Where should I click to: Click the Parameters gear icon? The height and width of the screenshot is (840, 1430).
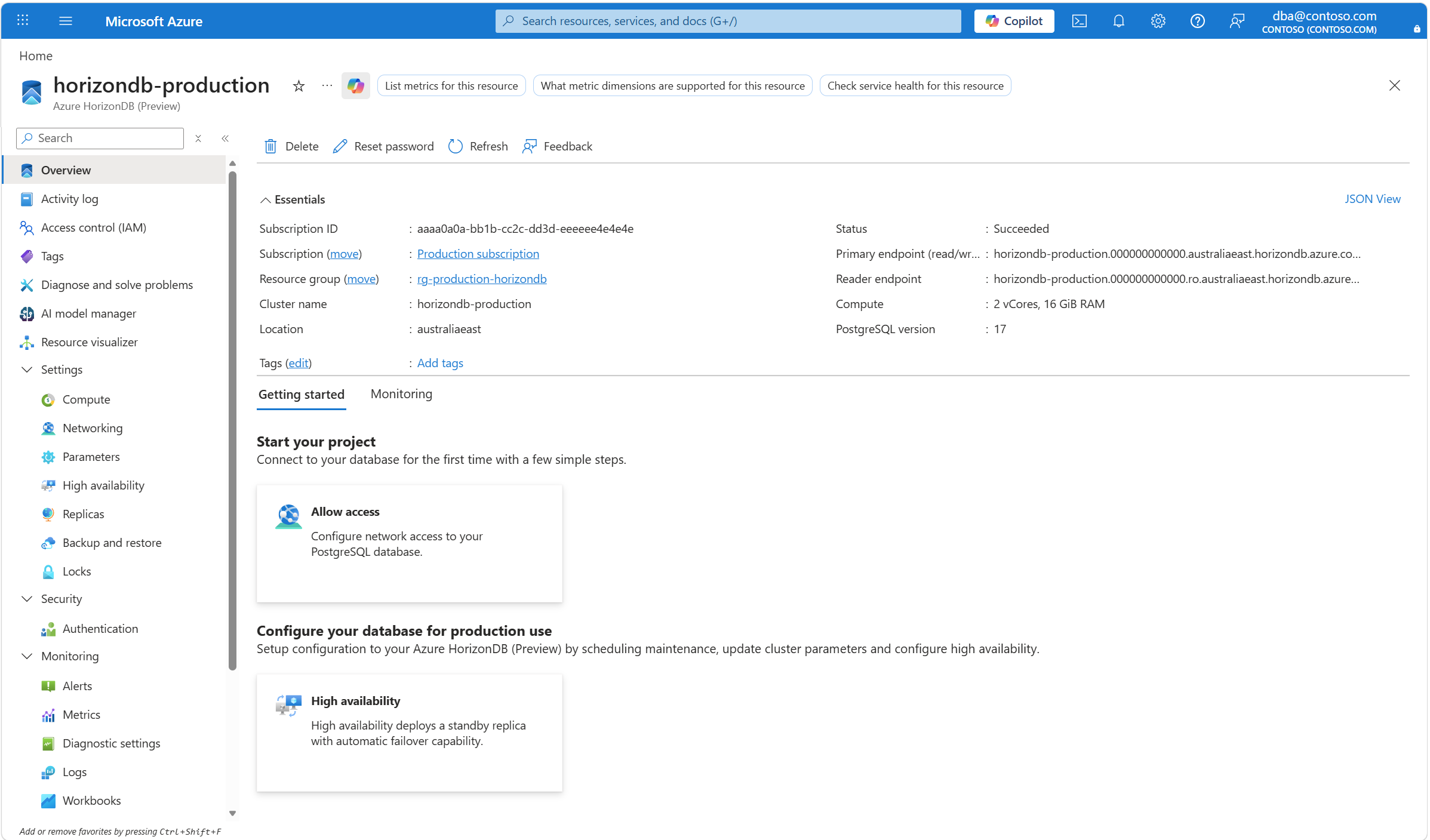48,457
